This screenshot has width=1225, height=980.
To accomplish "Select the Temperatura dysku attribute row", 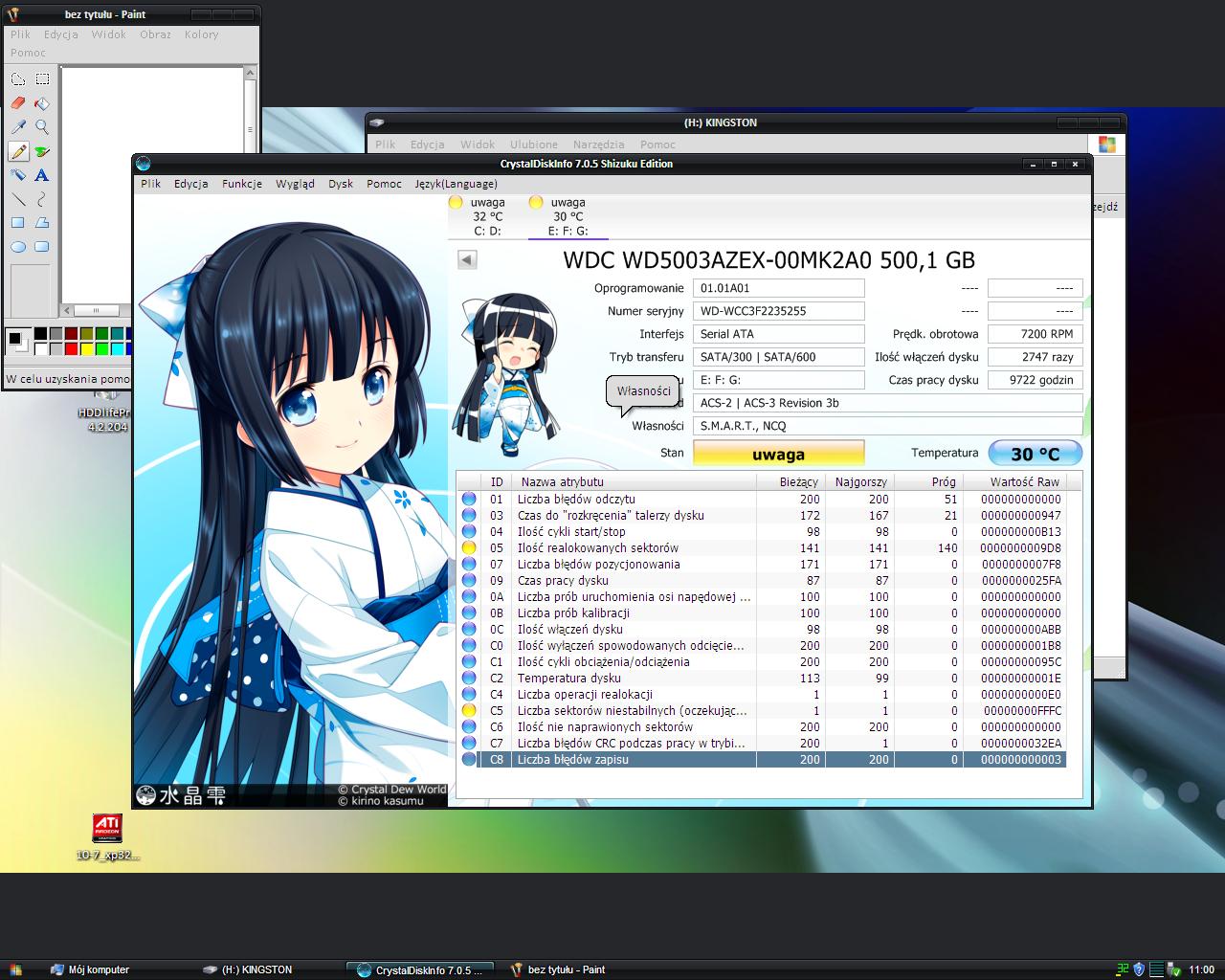I will coord(761,678).
